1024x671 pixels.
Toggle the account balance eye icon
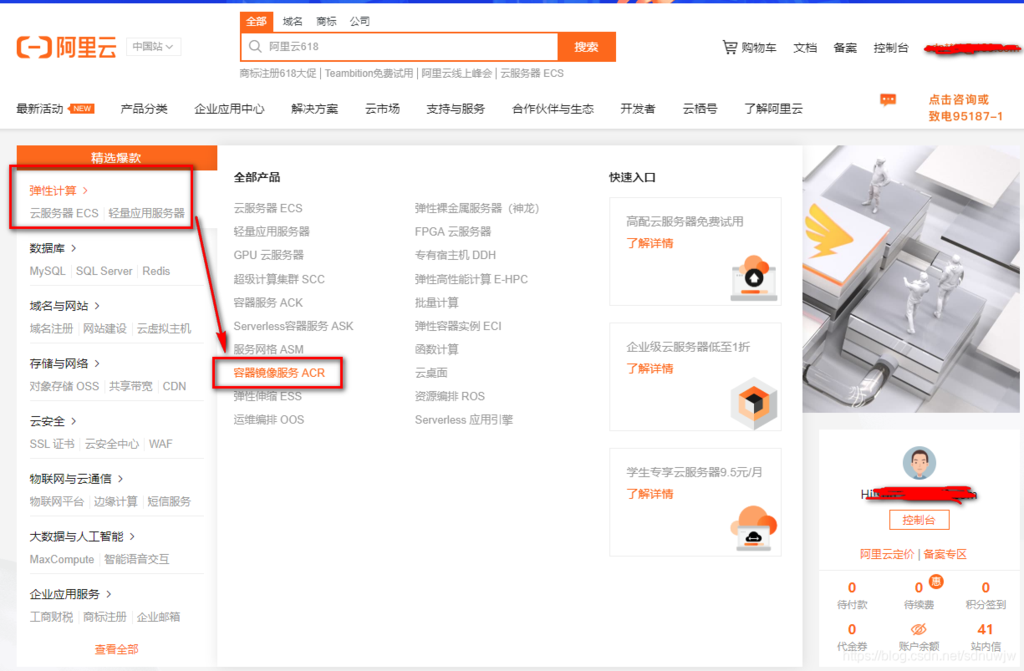coord(918,629)
